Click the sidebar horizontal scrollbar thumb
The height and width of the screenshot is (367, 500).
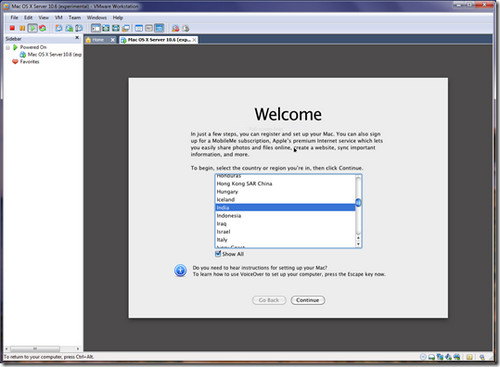35,349
